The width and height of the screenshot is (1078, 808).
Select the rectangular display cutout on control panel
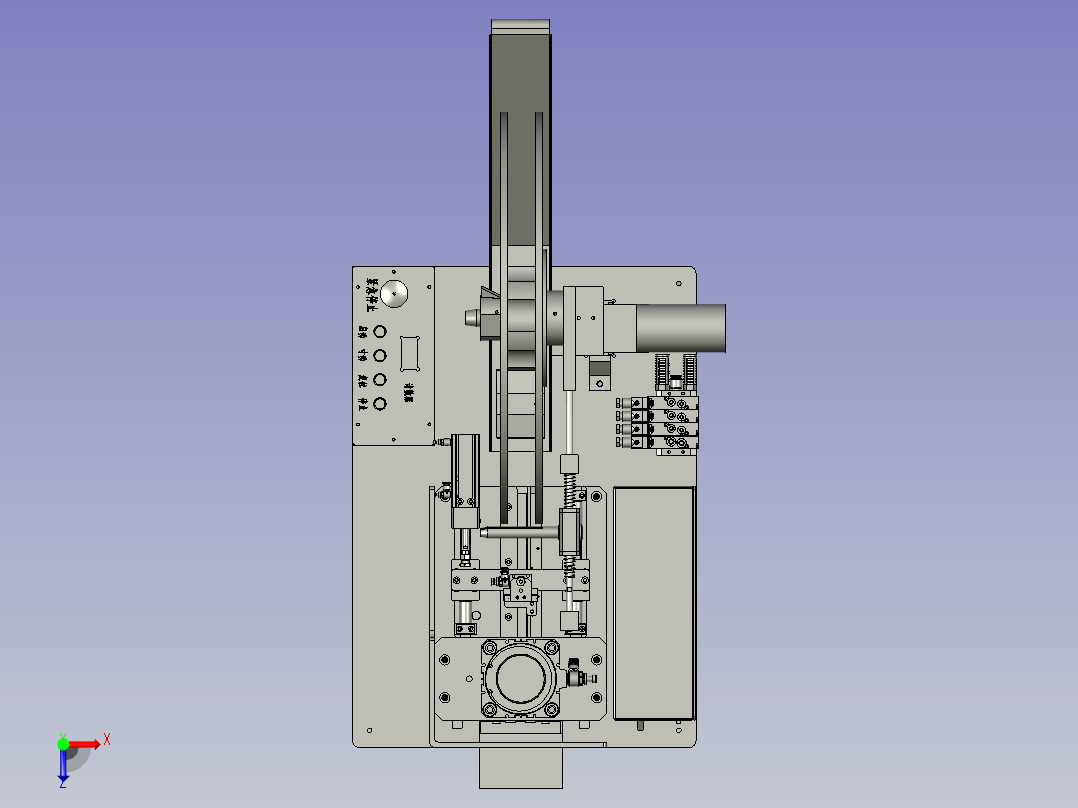pyautogui.click(x=410, y=353)
